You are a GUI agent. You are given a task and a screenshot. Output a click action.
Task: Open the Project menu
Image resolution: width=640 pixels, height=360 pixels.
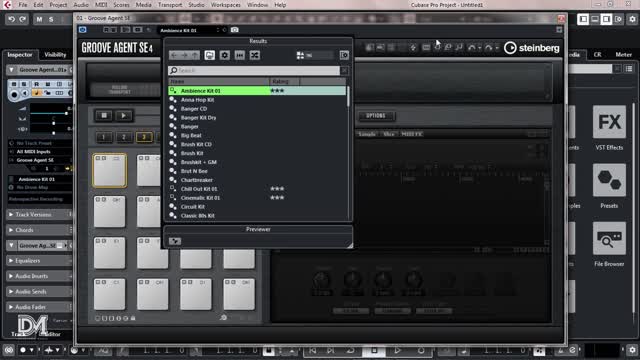tap(58, 5)
